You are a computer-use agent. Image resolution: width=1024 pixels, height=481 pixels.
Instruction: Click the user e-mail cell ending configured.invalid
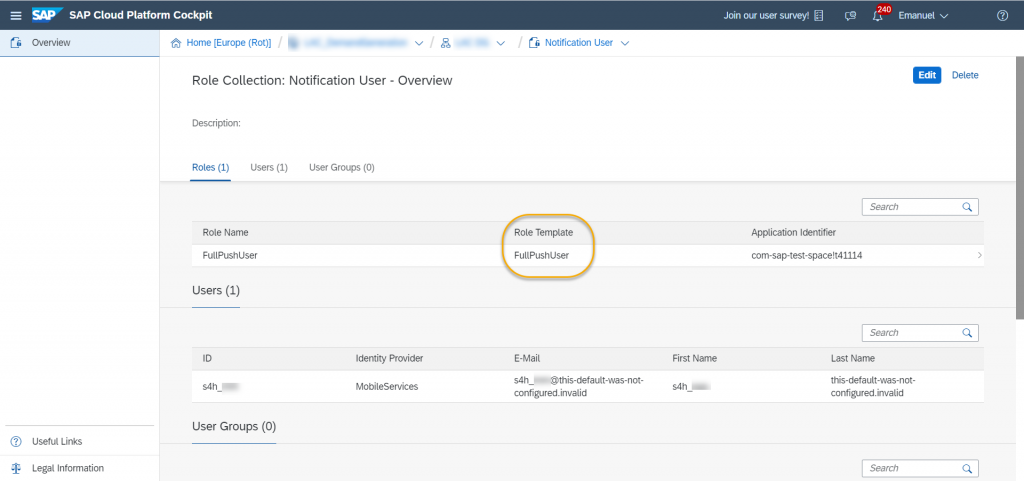[579, 387]
